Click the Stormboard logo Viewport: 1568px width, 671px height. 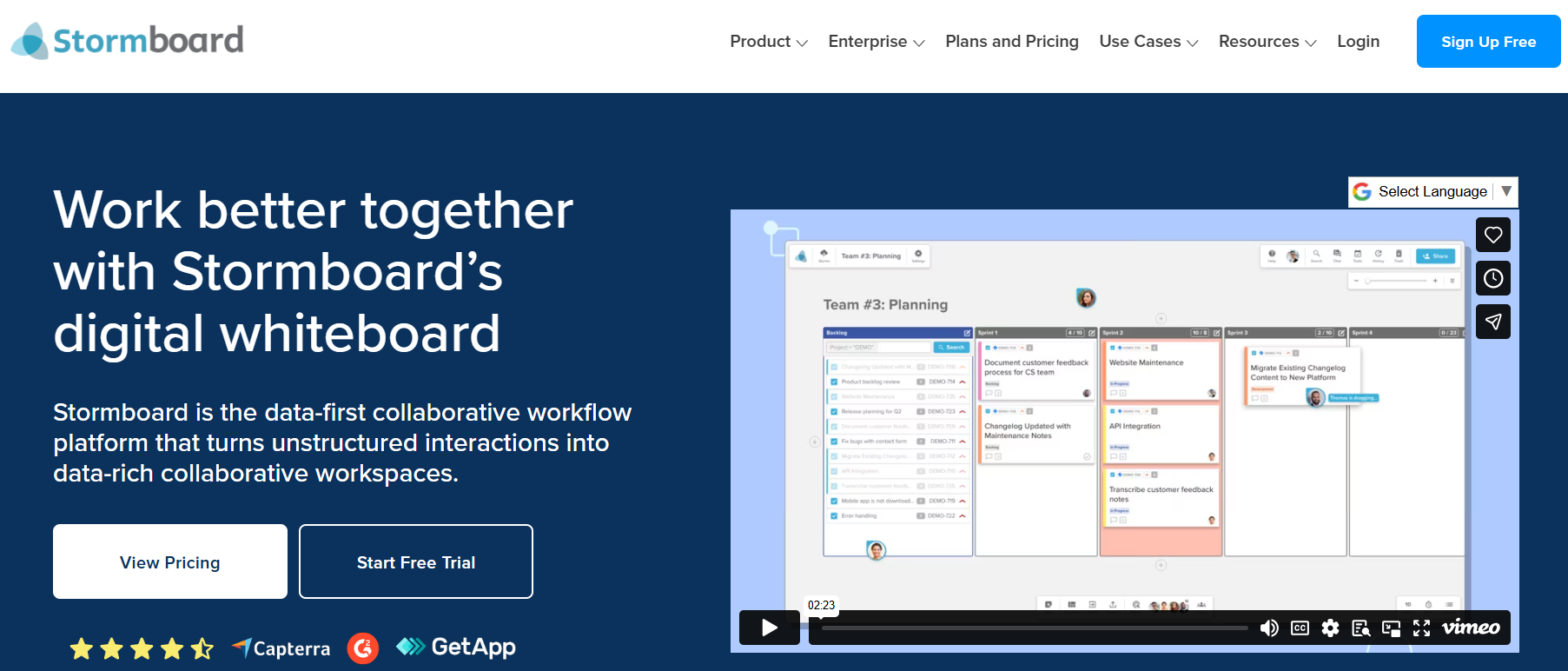[x=128, y=41]
